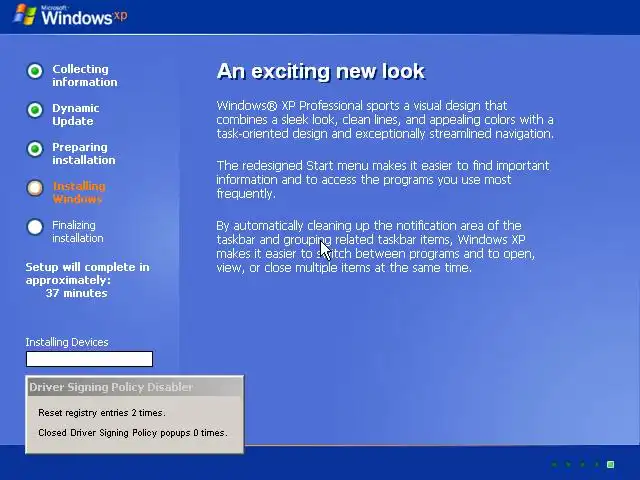
Task: Select the 'Collecting information' step label
Action: 85,76
